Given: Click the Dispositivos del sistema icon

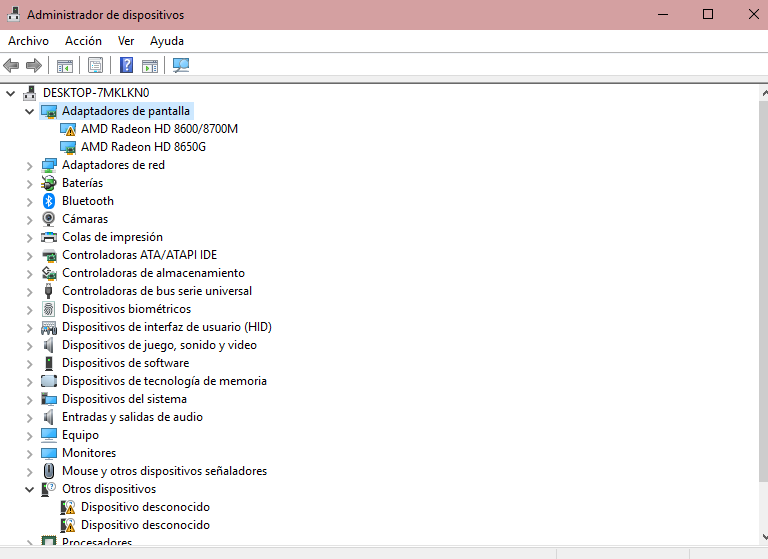Looking at the screenshot, I should click(49, 399).
